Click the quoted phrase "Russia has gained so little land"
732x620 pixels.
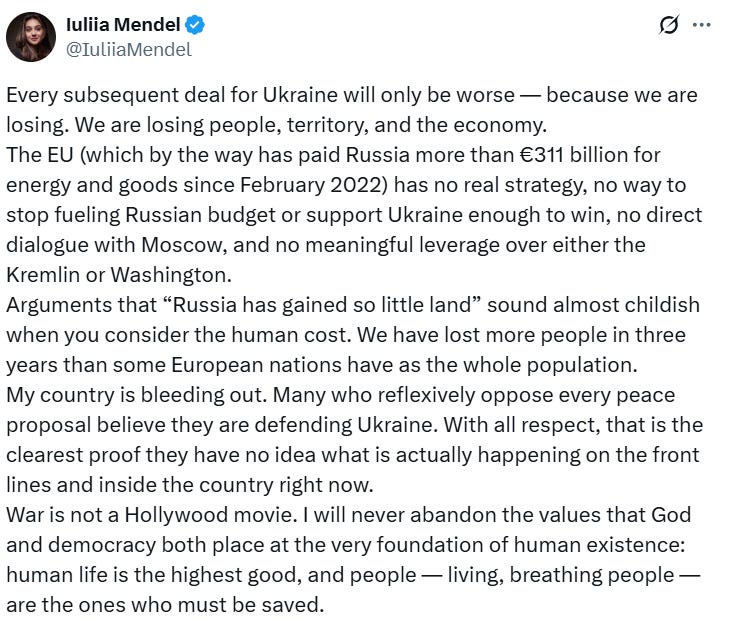coord(322,305)
